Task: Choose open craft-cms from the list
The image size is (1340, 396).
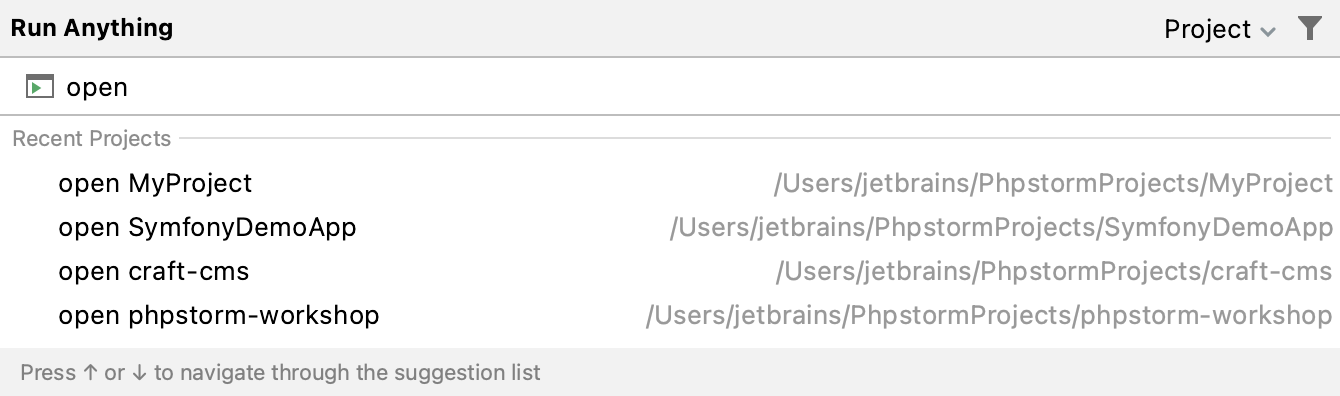Action: pos(670,271)
